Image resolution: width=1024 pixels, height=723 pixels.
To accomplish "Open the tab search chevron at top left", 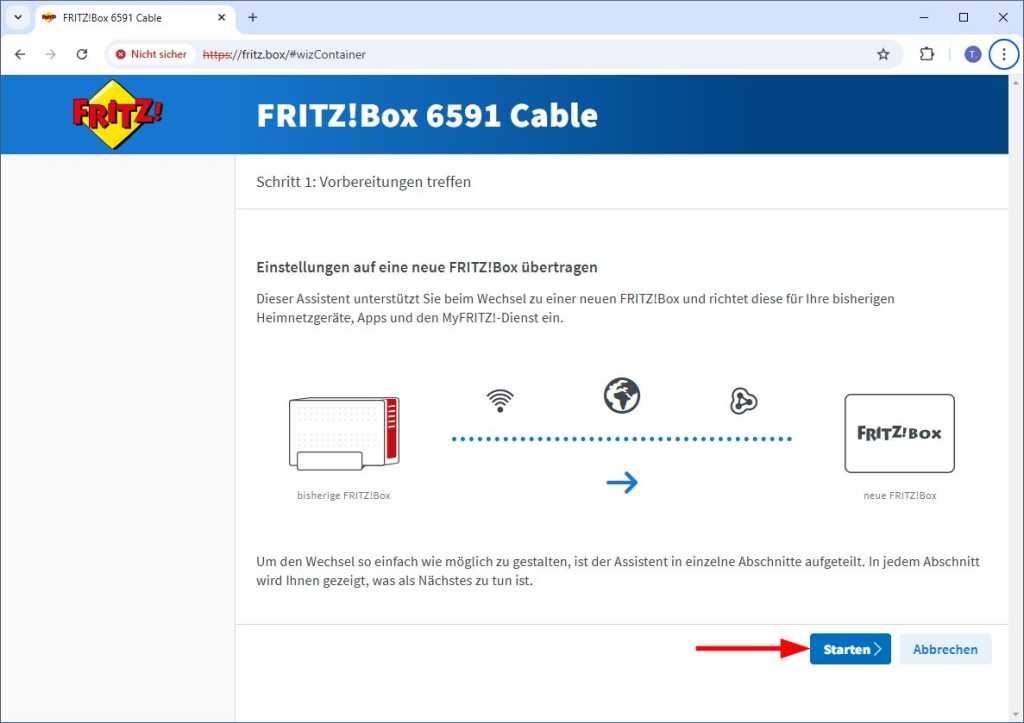I will click(x=17, y=17).
